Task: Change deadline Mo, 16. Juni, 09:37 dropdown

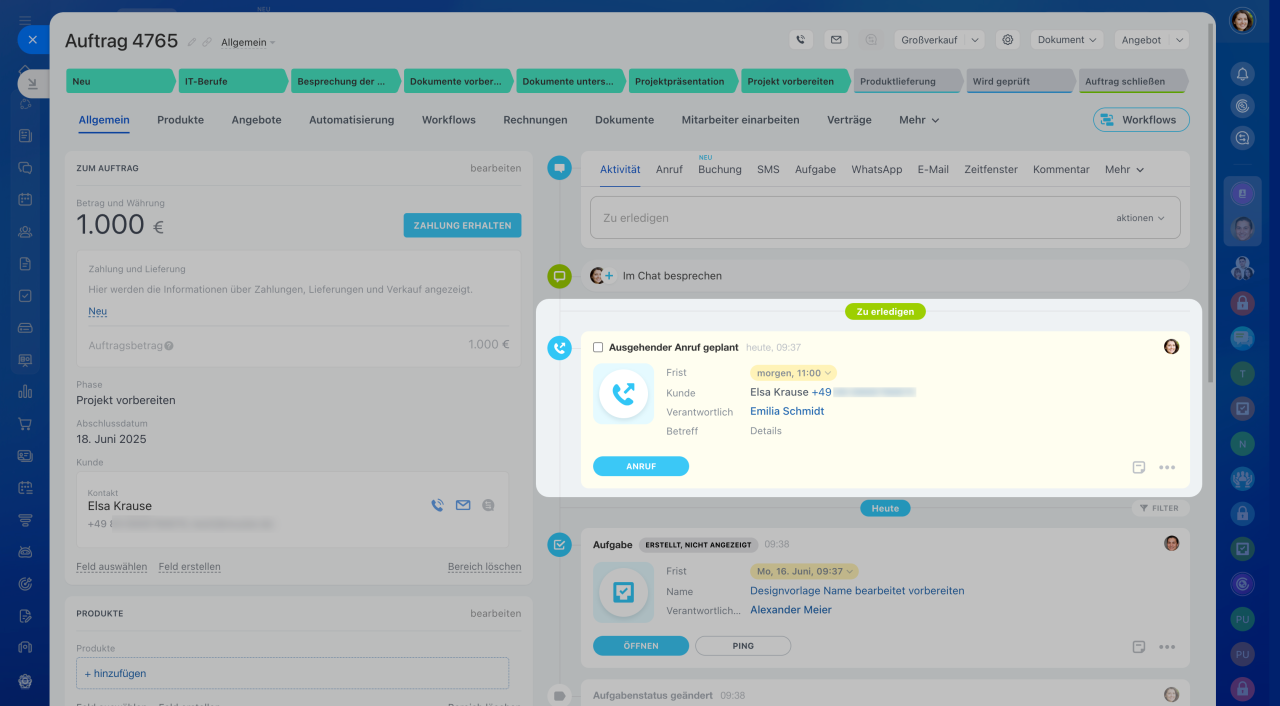Action: [804, 572]
